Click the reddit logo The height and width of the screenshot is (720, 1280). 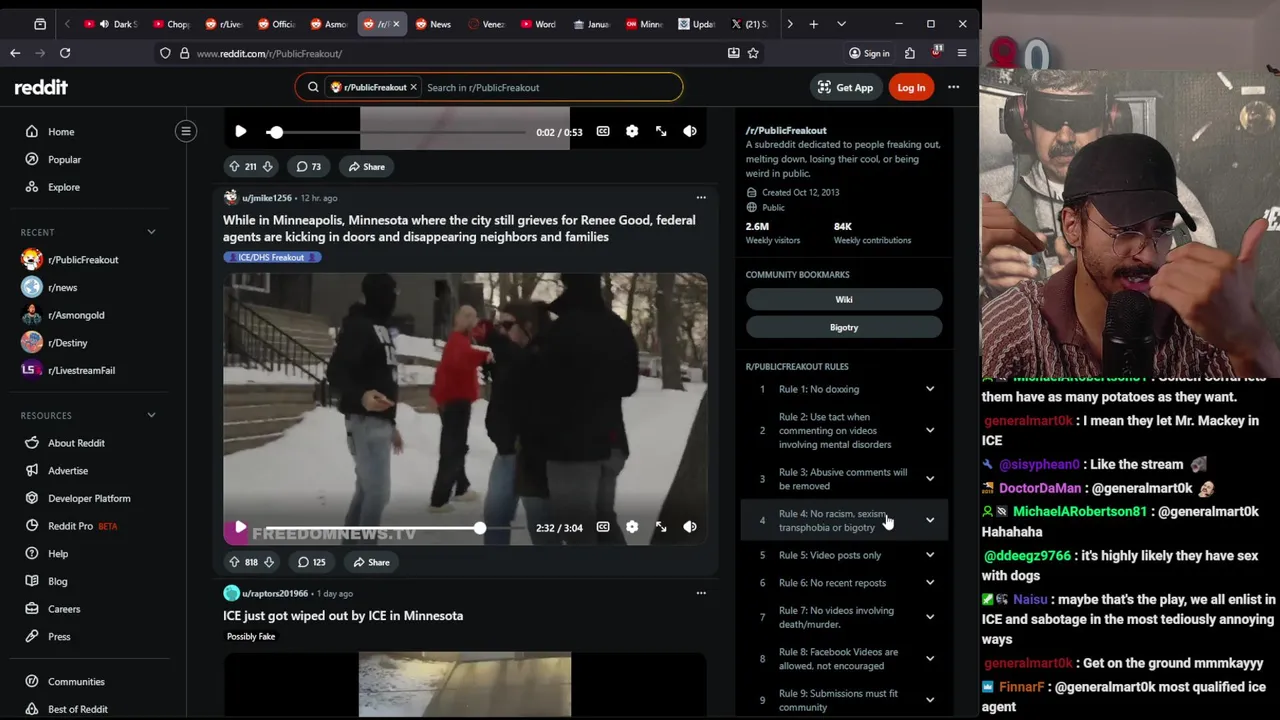point(41,87)
